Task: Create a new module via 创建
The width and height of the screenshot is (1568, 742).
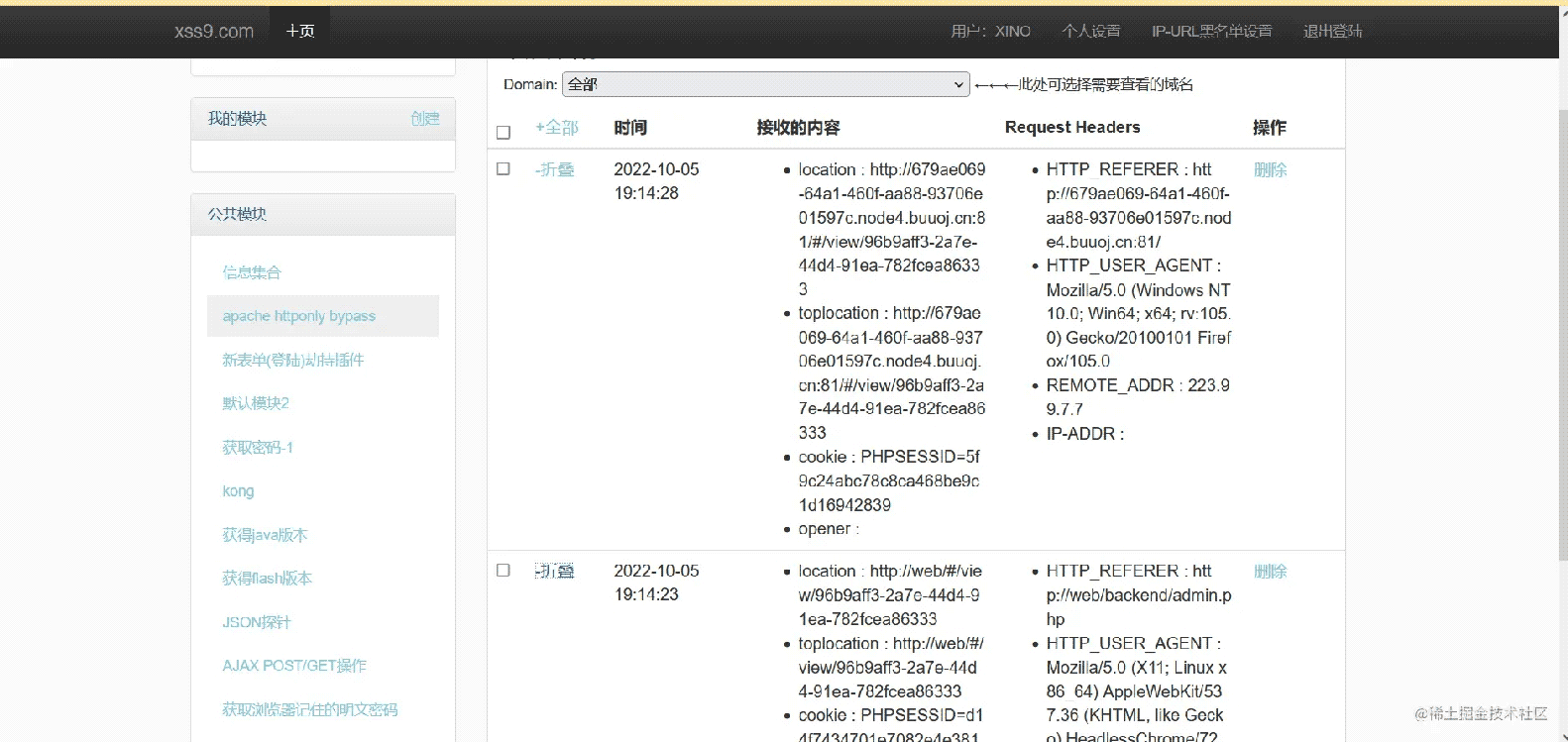Action: coord(425,119)
